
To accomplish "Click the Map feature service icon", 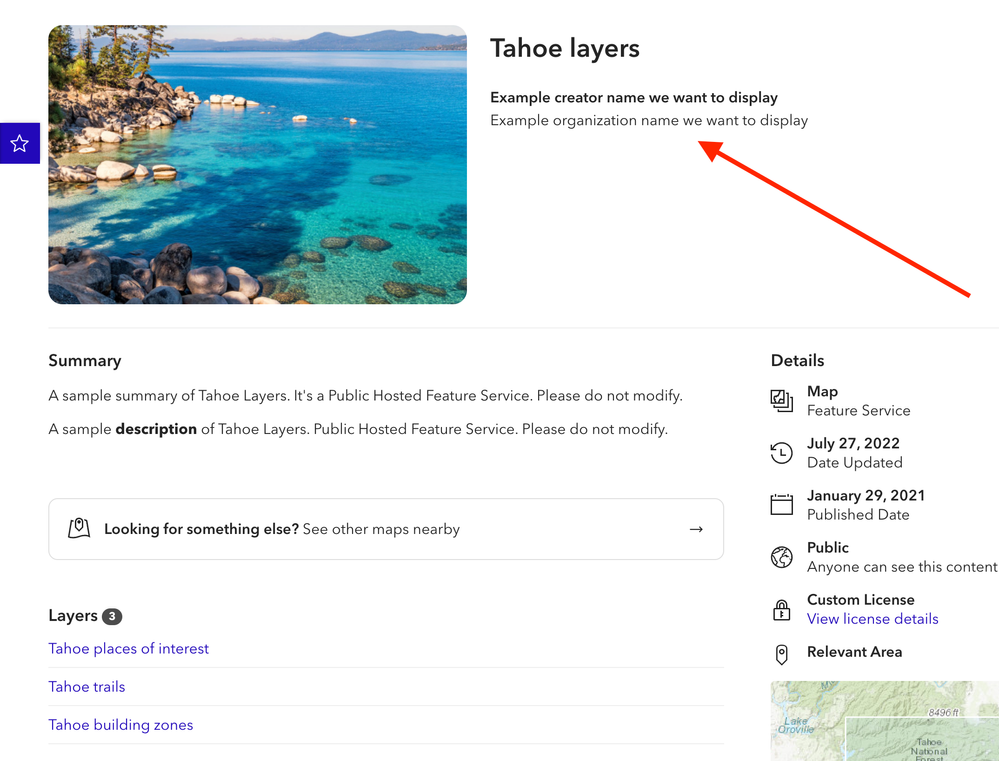I will pos(782,401).
